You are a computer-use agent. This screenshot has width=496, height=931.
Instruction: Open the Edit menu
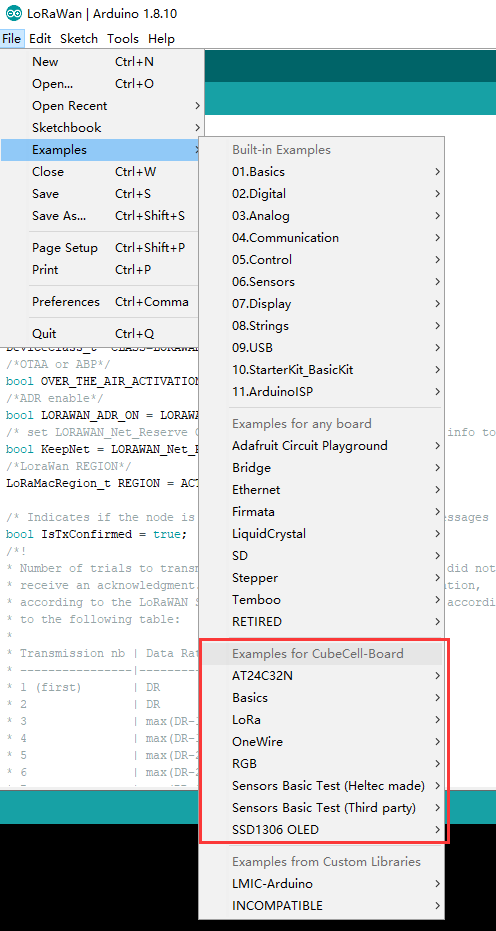point(40,39)
